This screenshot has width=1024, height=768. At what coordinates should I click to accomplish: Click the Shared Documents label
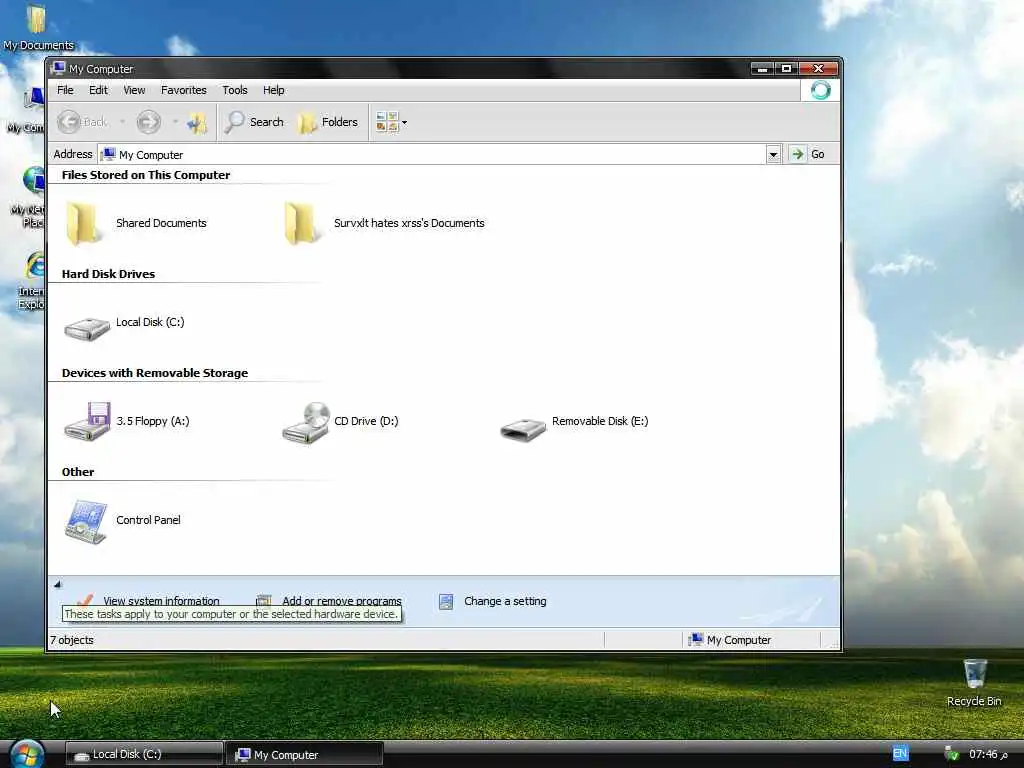pos(161,223)
